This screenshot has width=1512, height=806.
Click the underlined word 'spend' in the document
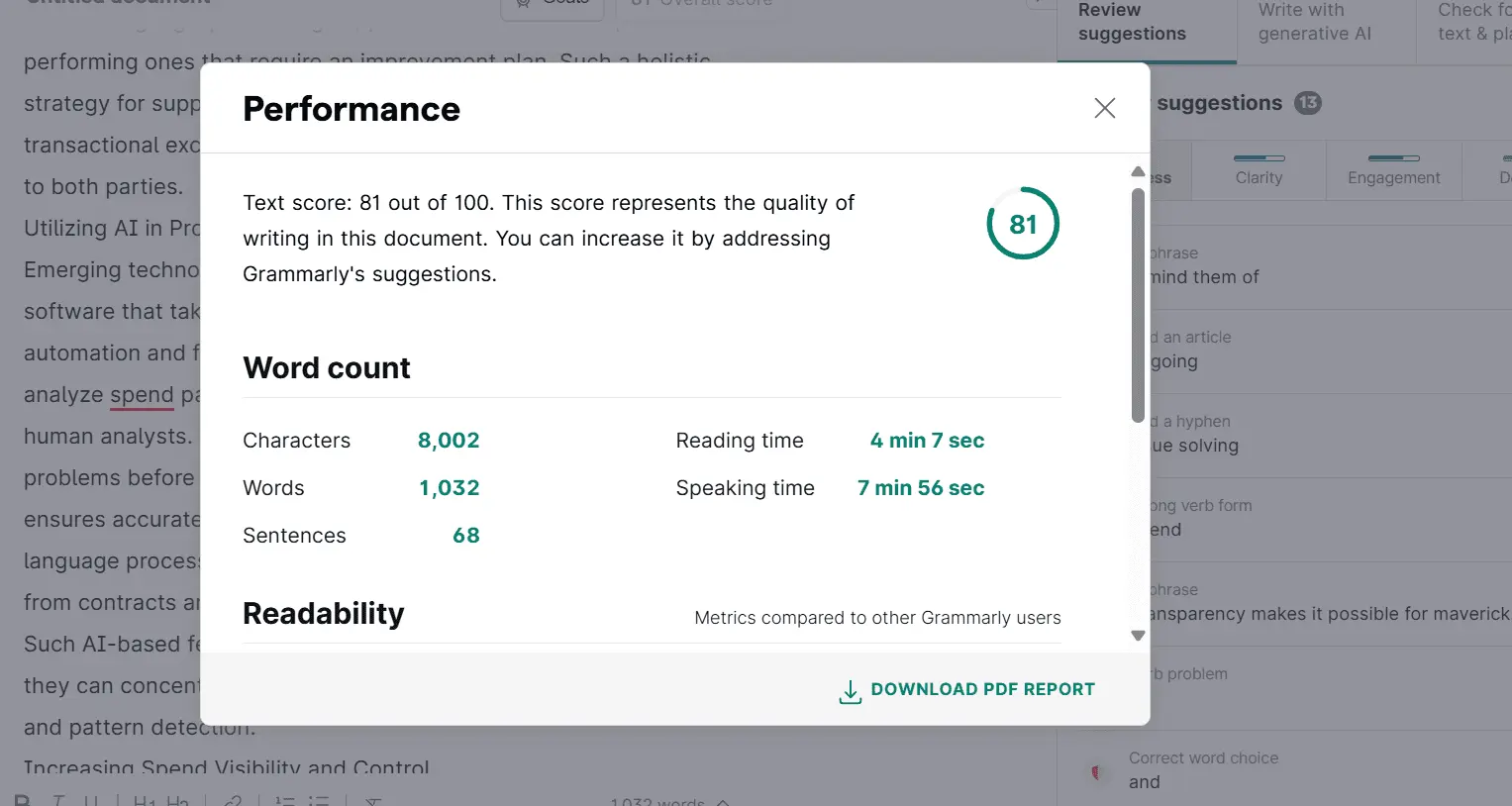[x=142, y=394]
